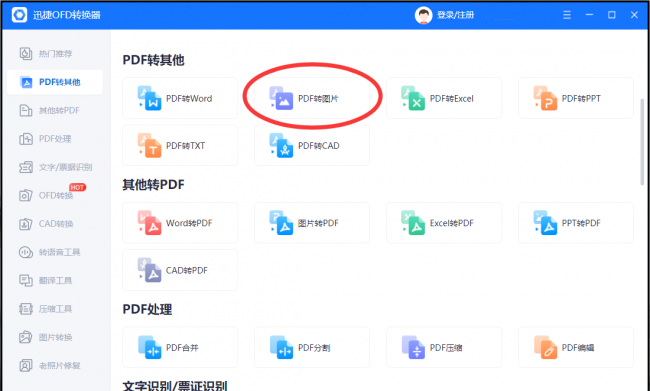
Task: Open the PDF合并 merge tool
Action: click(180, 347)
